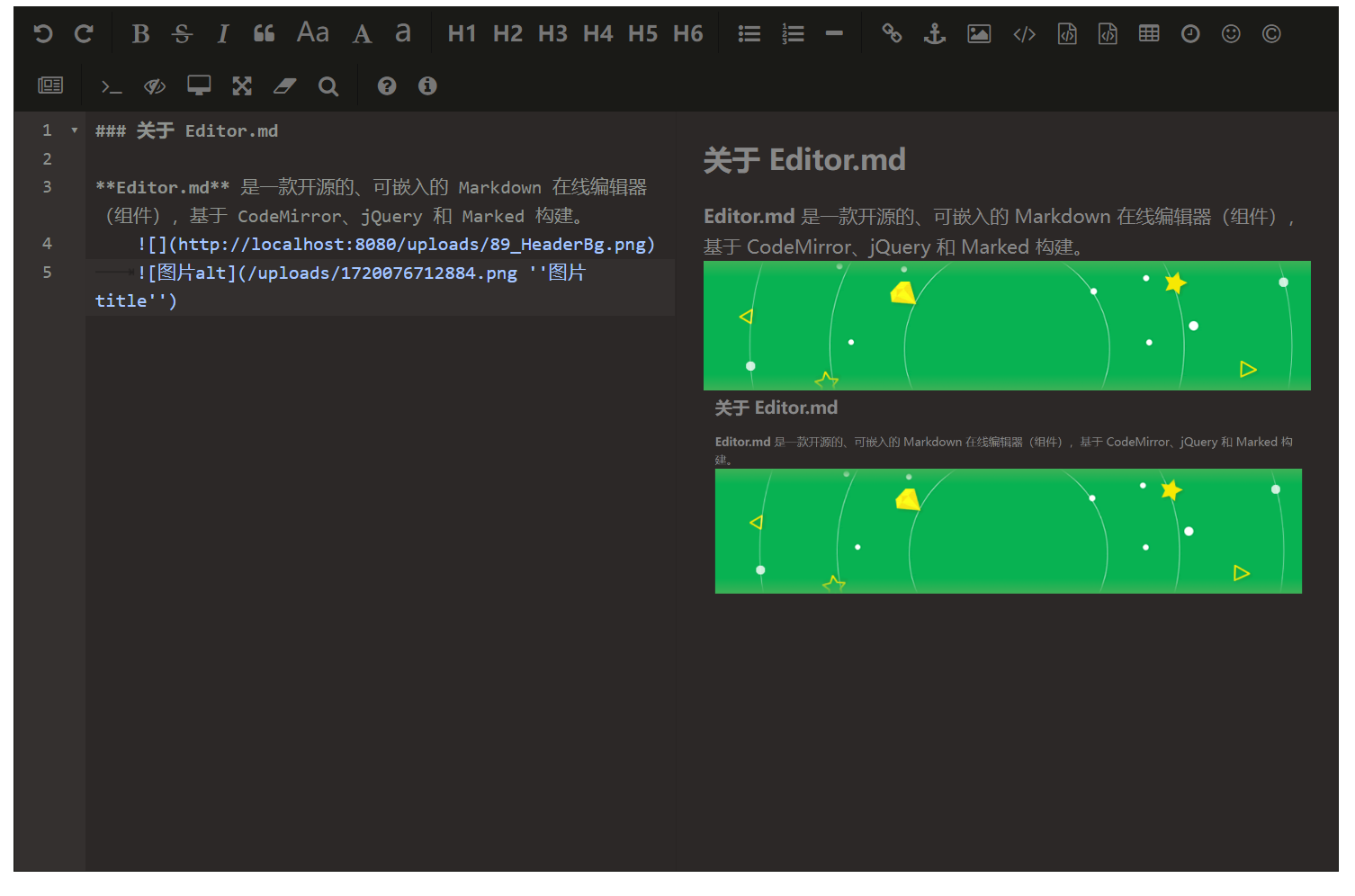Open help question mark icon

tap(387, 85)
